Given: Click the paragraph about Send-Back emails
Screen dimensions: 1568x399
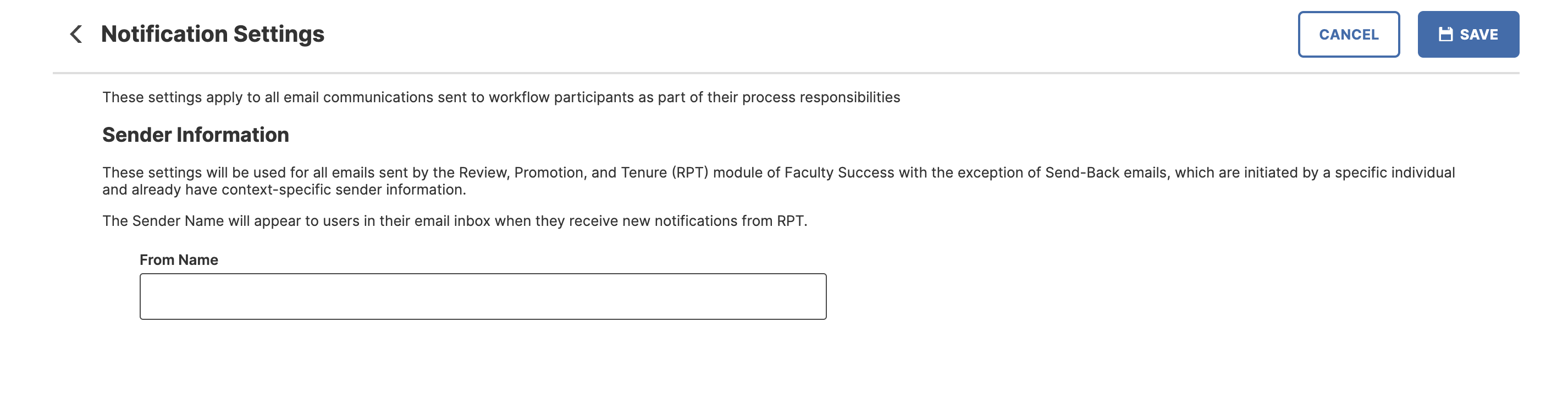Looking at the screenshot, I should 779,181.
